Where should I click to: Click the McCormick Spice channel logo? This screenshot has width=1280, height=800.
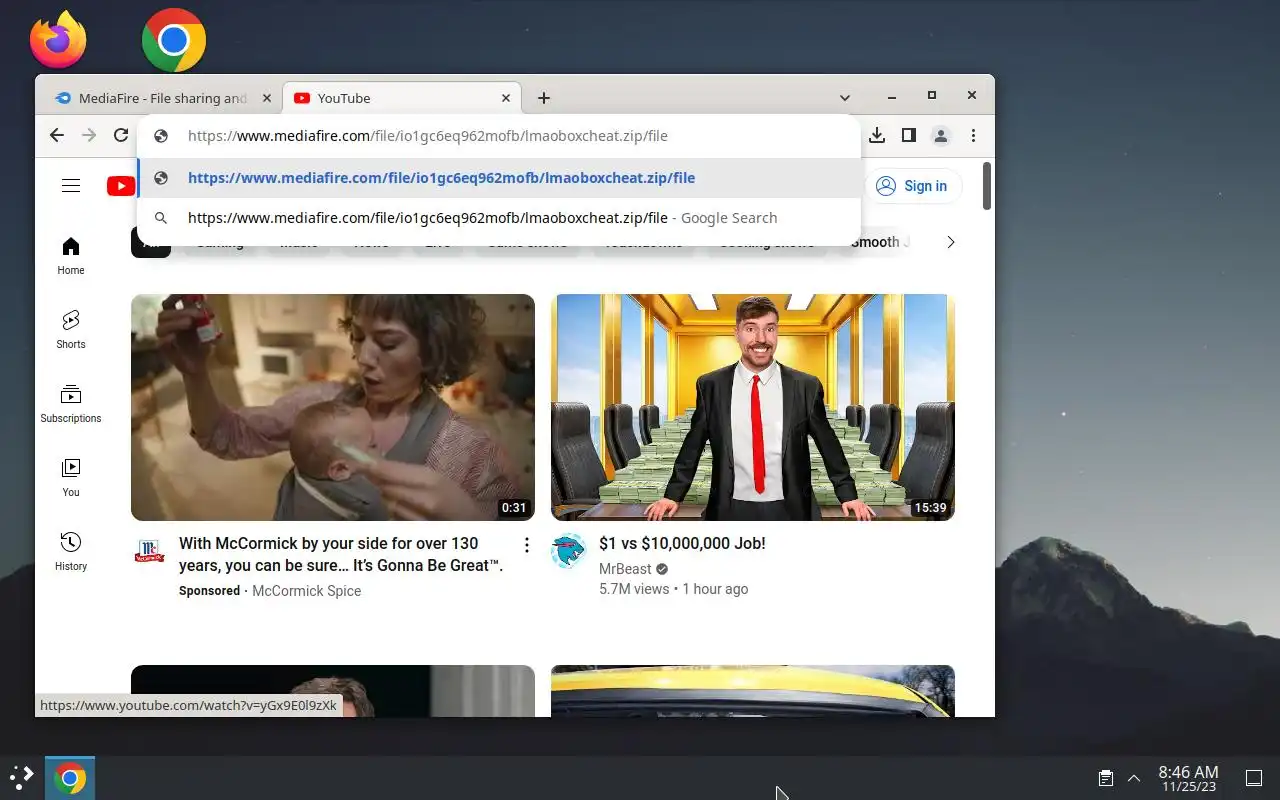(149, 551)
